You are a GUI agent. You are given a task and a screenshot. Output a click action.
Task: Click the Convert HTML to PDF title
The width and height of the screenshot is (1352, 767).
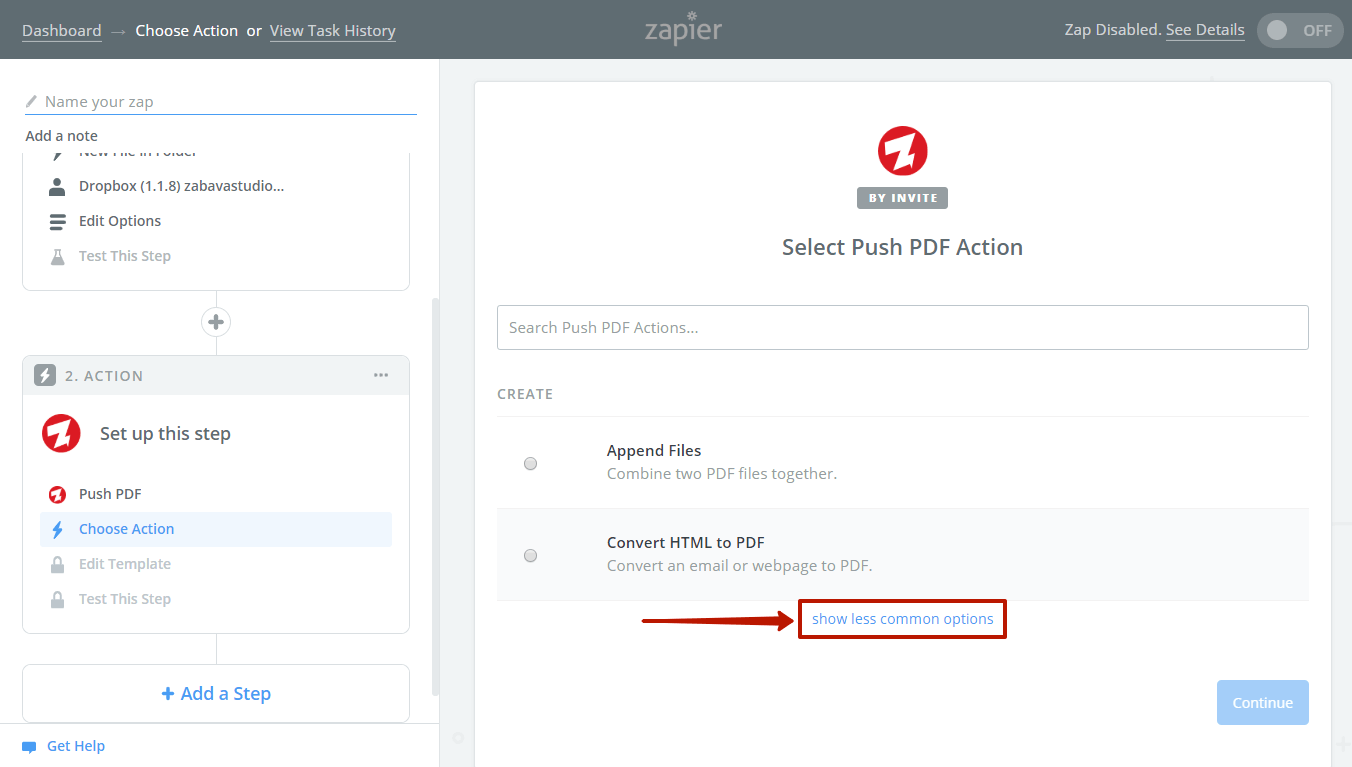coord(686,543)
